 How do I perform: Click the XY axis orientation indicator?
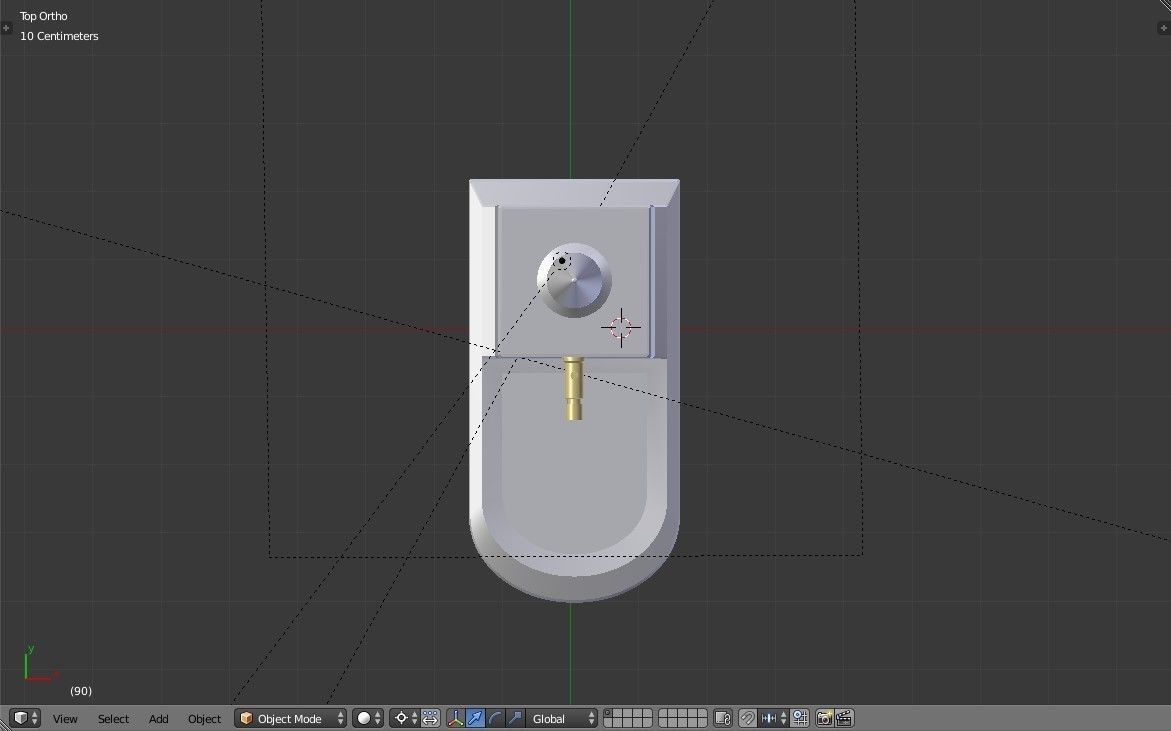(39, 664)
